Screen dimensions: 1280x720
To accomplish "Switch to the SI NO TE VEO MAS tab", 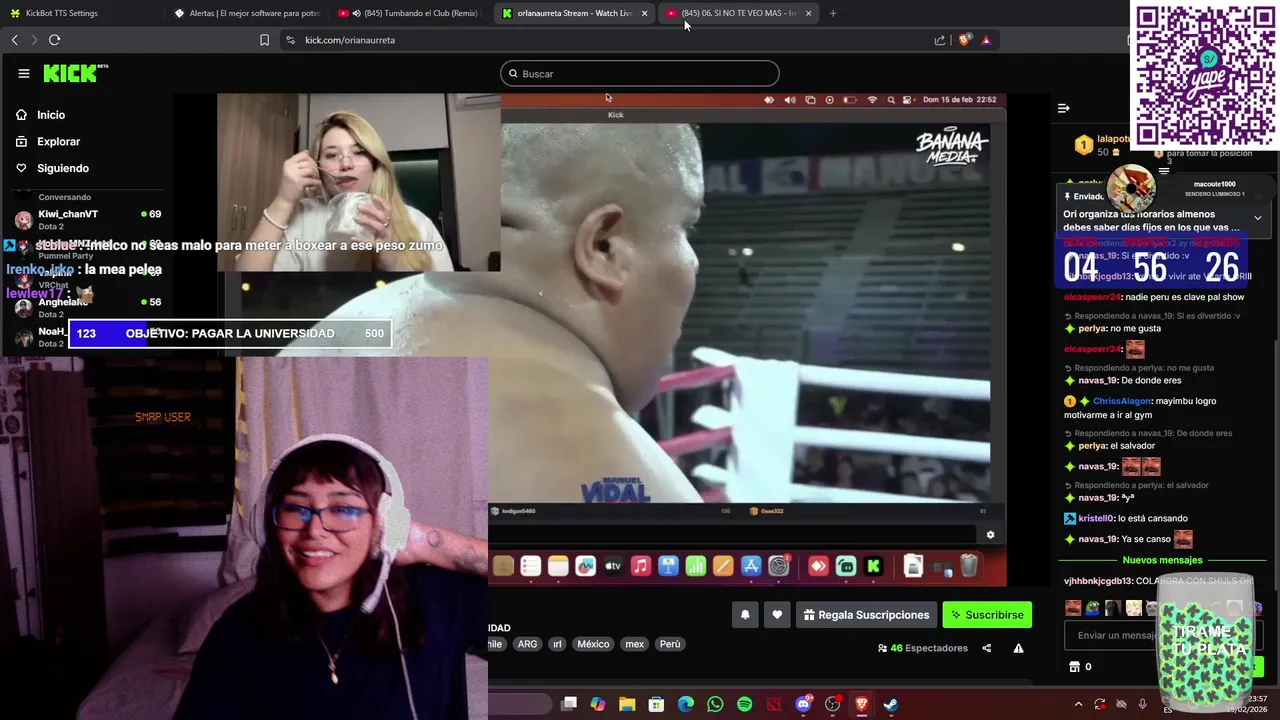I will (738, 13).
